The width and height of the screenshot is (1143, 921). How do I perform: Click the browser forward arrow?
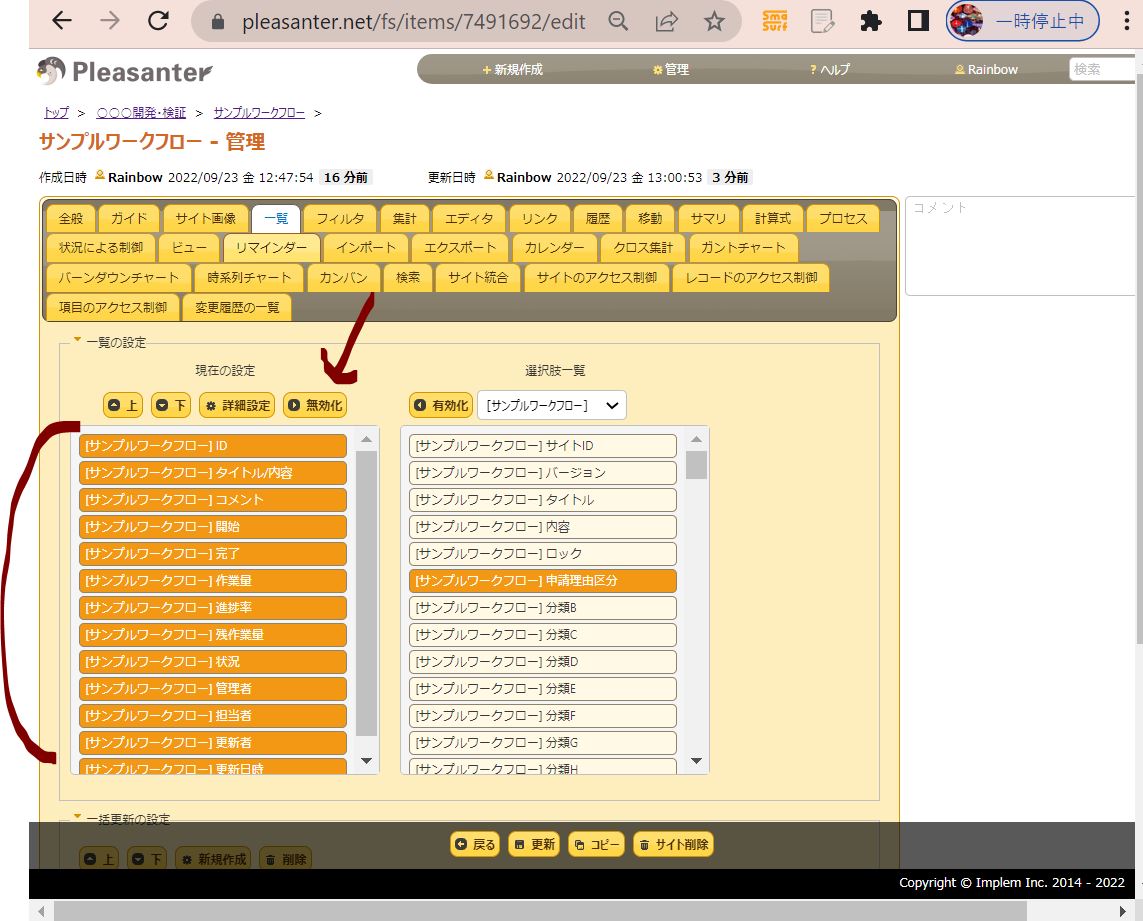(x=110, y=20)
